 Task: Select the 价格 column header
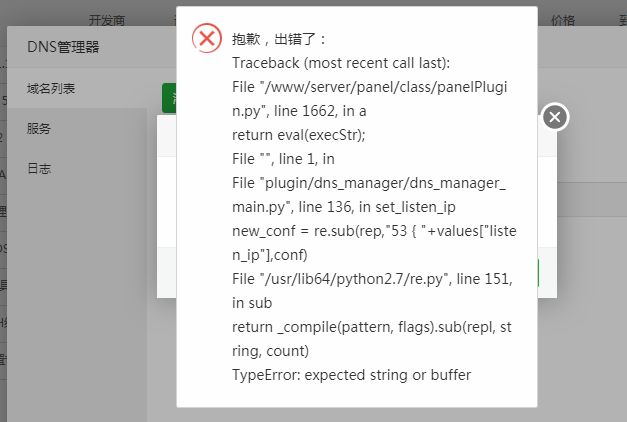pyautogui.click(x=563, y=20)
